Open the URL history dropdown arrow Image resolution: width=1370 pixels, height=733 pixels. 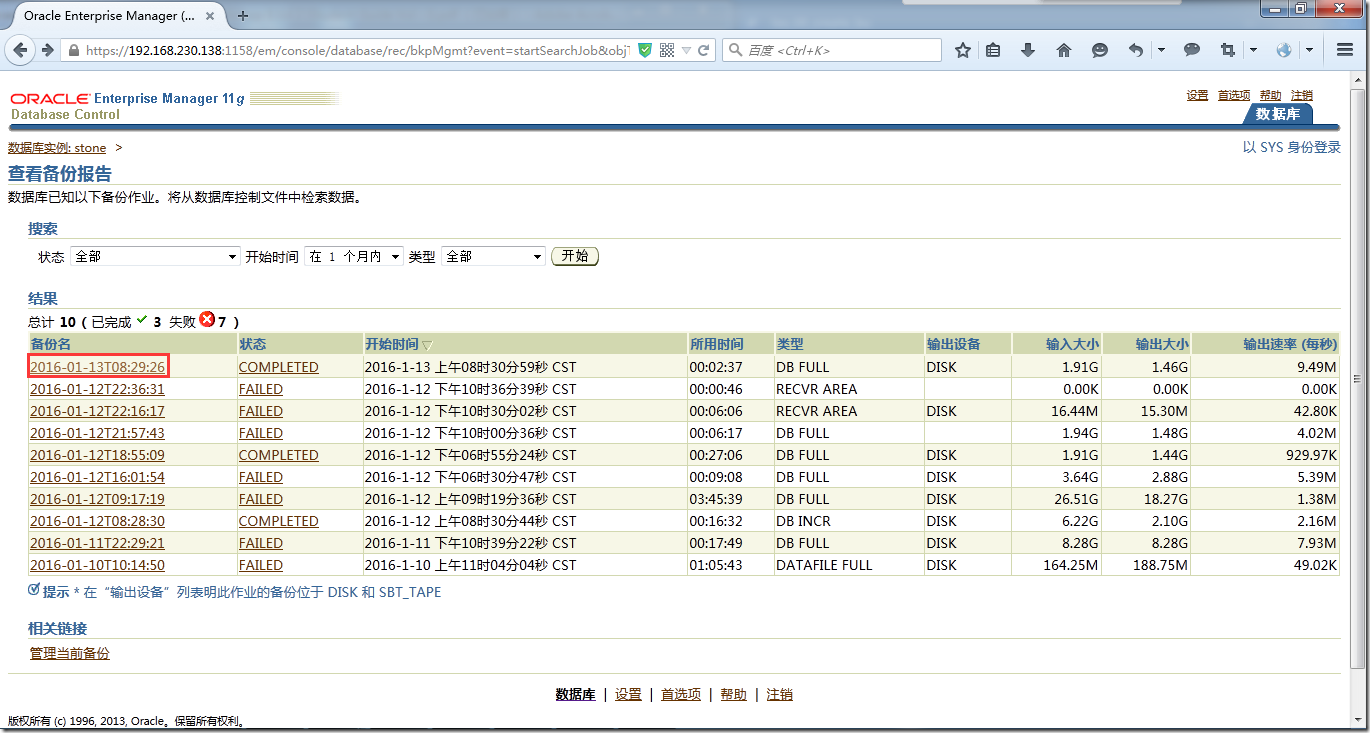[687, 50]
